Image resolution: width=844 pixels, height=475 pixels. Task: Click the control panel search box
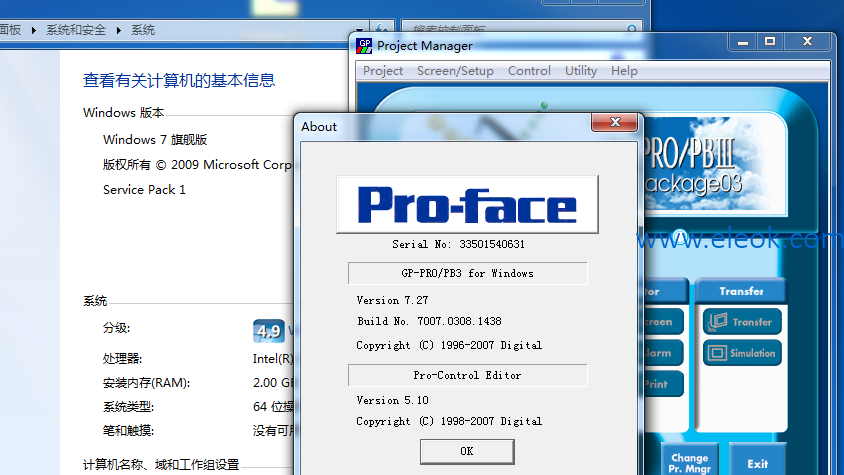521,28
